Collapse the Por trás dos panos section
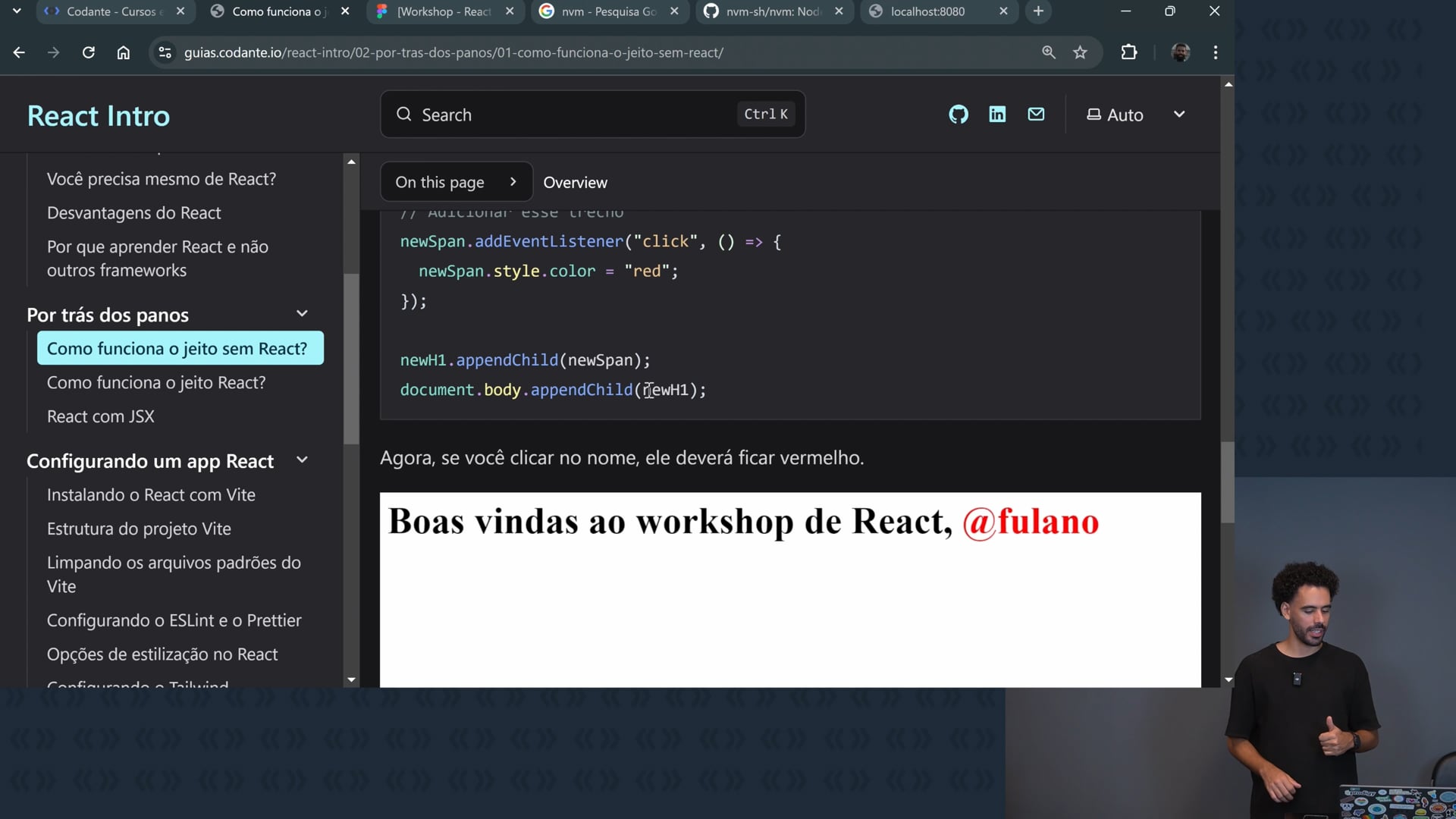1456x819 pixels. coord(302,314)
